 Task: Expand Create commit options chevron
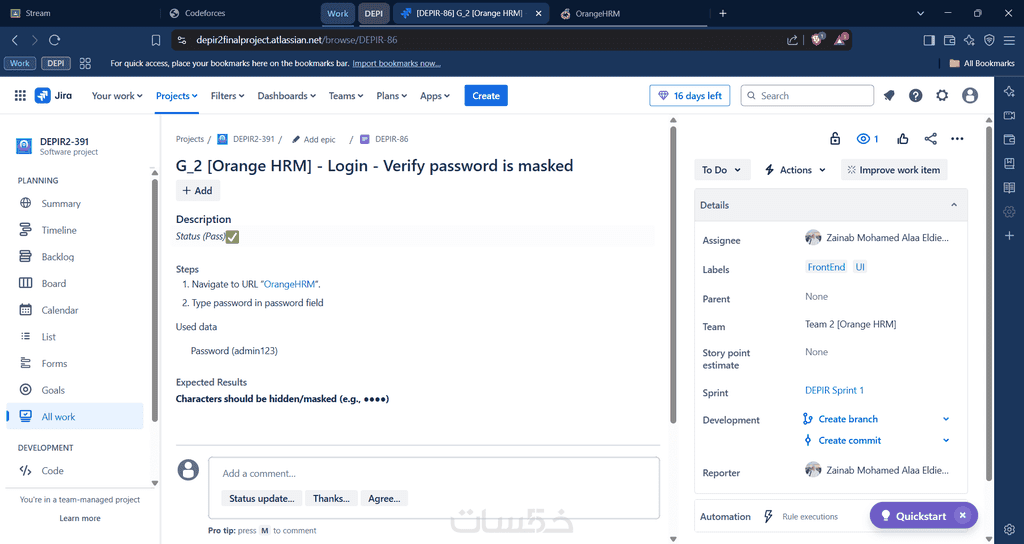[x=946, y=440]
